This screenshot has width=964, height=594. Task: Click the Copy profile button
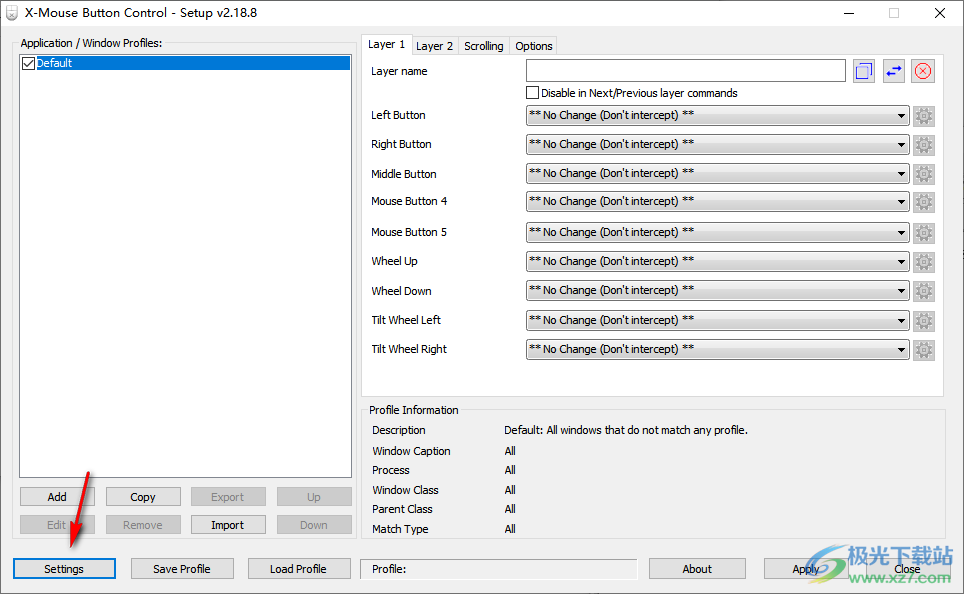[143, 497]
